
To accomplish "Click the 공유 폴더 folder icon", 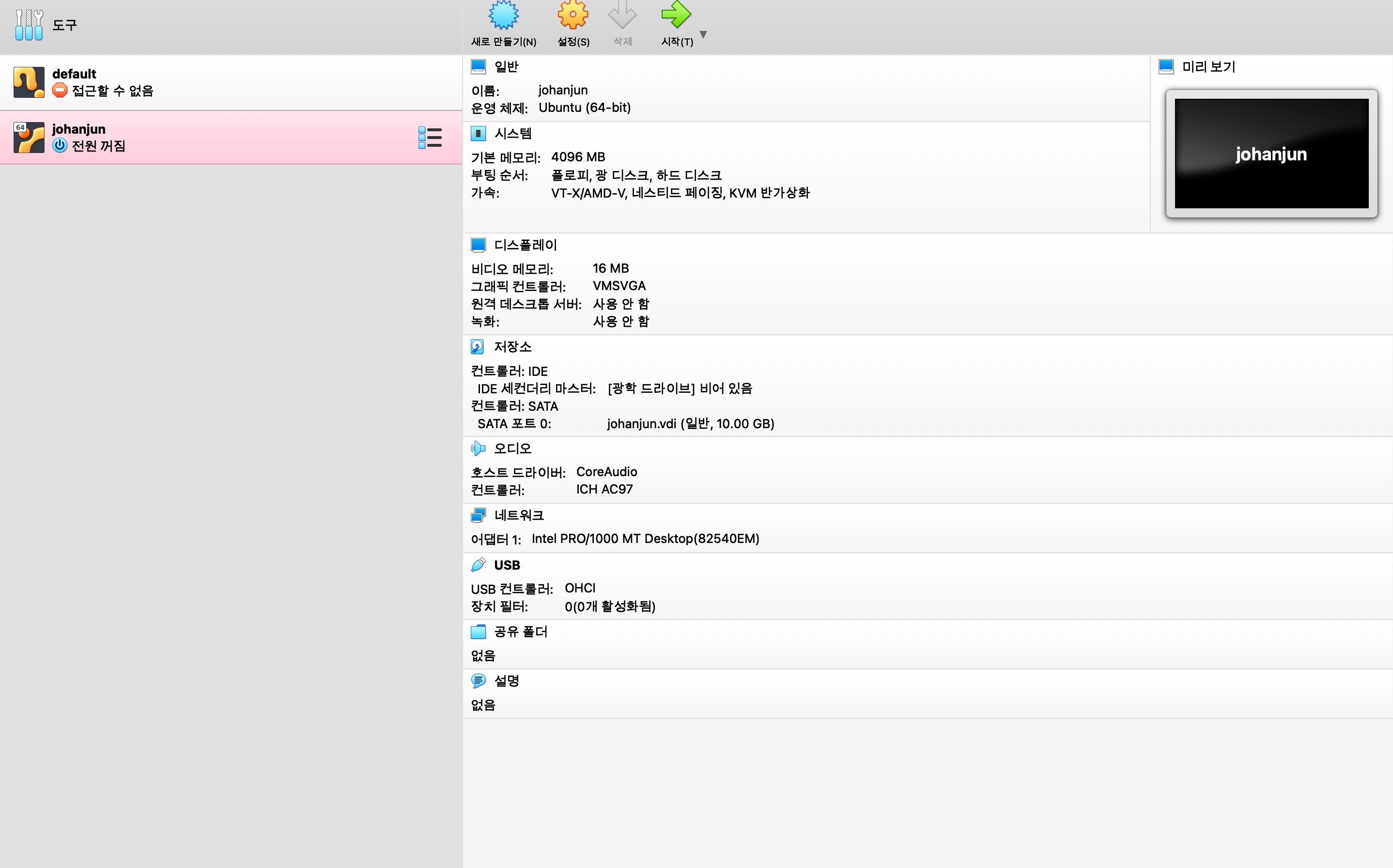I will click(478, 632).
